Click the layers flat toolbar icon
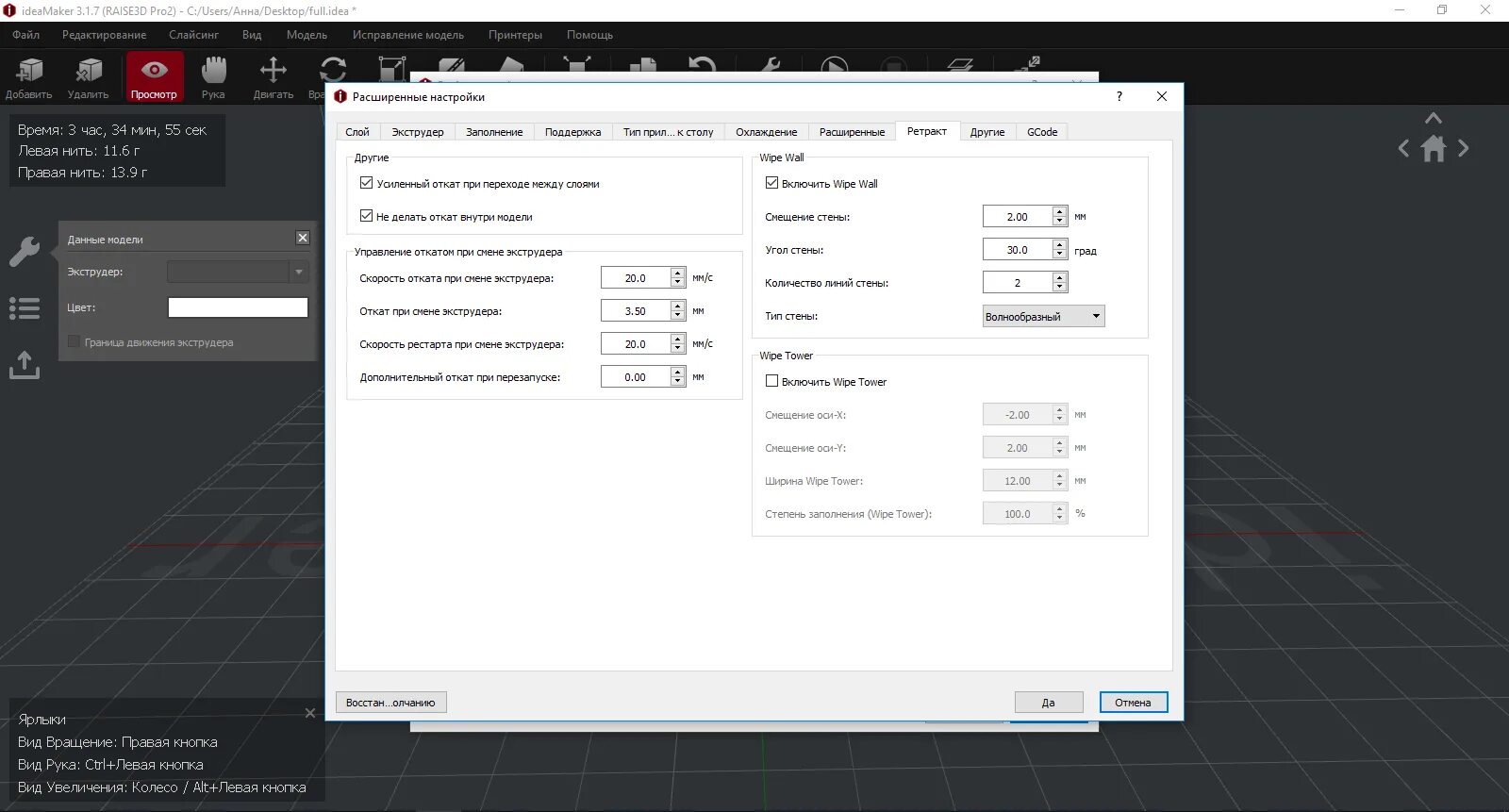This screenshot has width=1509, height=812. pyautogui.click(x=959, y=66)
